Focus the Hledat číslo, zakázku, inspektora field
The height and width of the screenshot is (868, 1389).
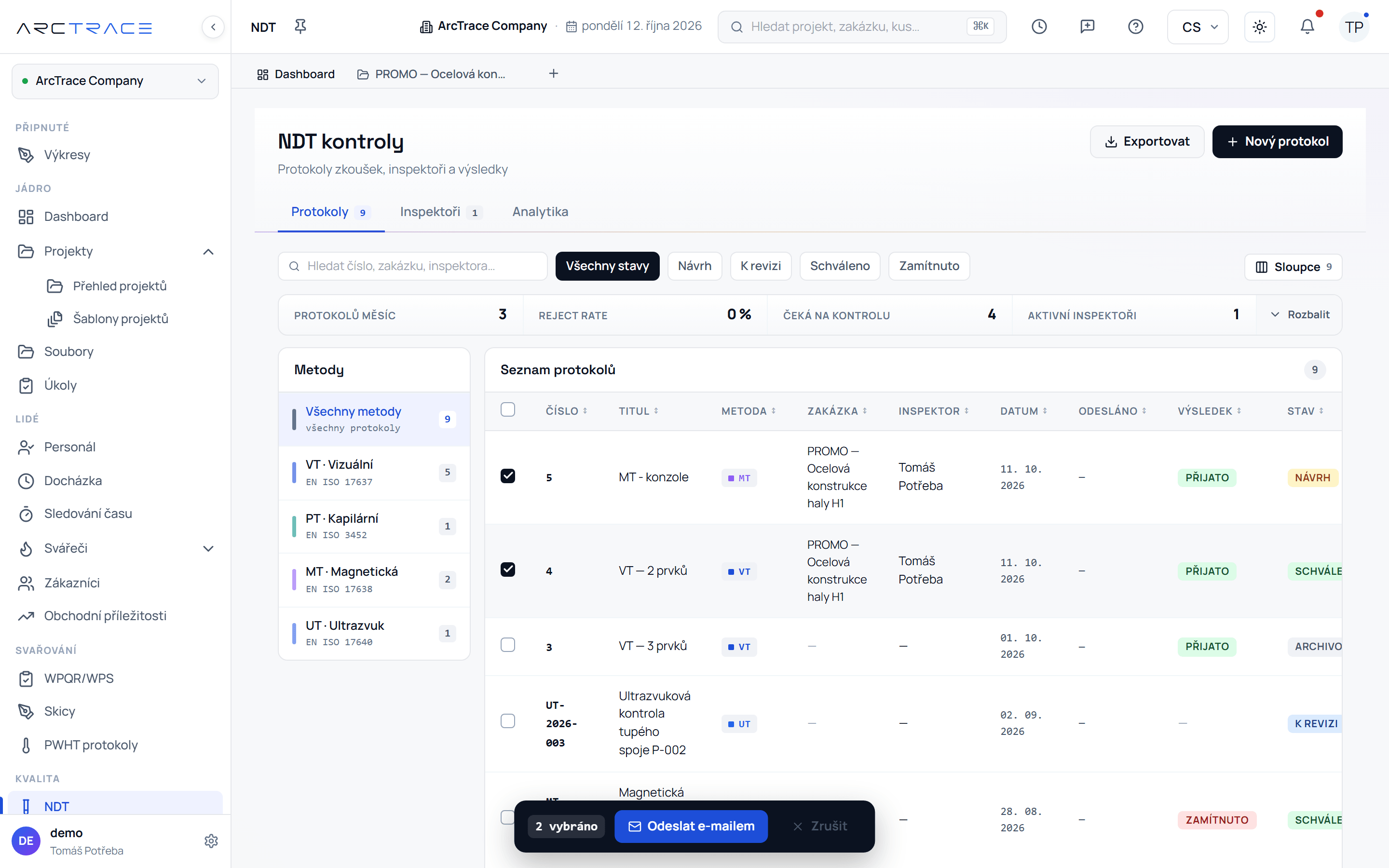tap(413, 266)
